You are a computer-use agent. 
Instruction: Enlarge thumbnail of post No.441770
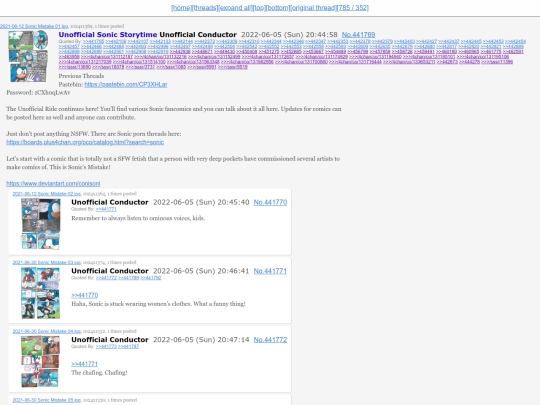[x=41, y=224]
